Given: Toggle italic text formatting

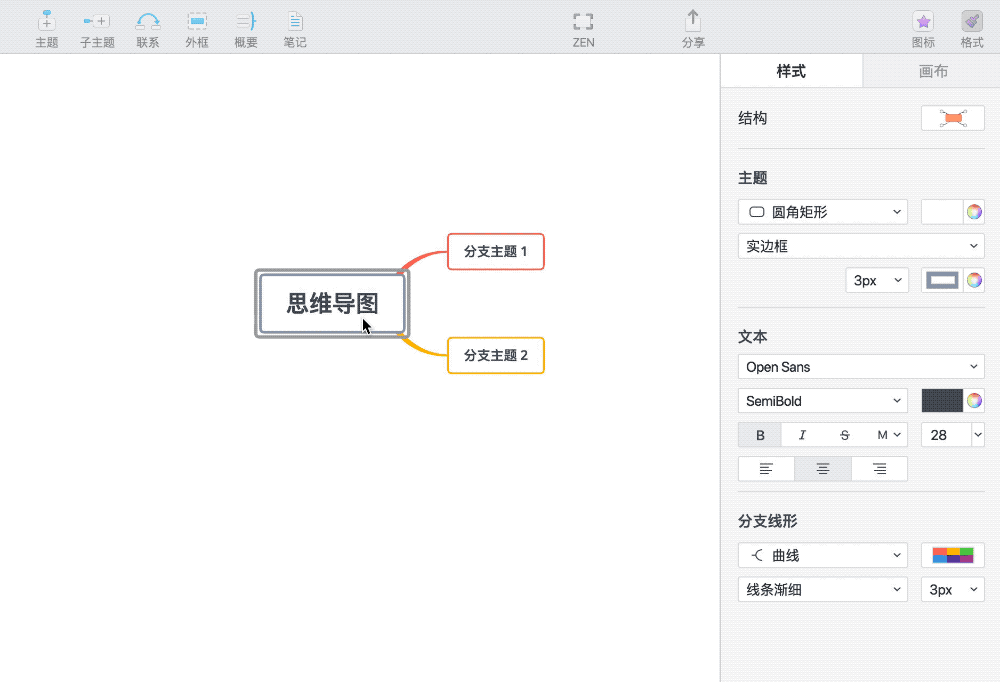Looking at the screenshot, I should (802, 435).
